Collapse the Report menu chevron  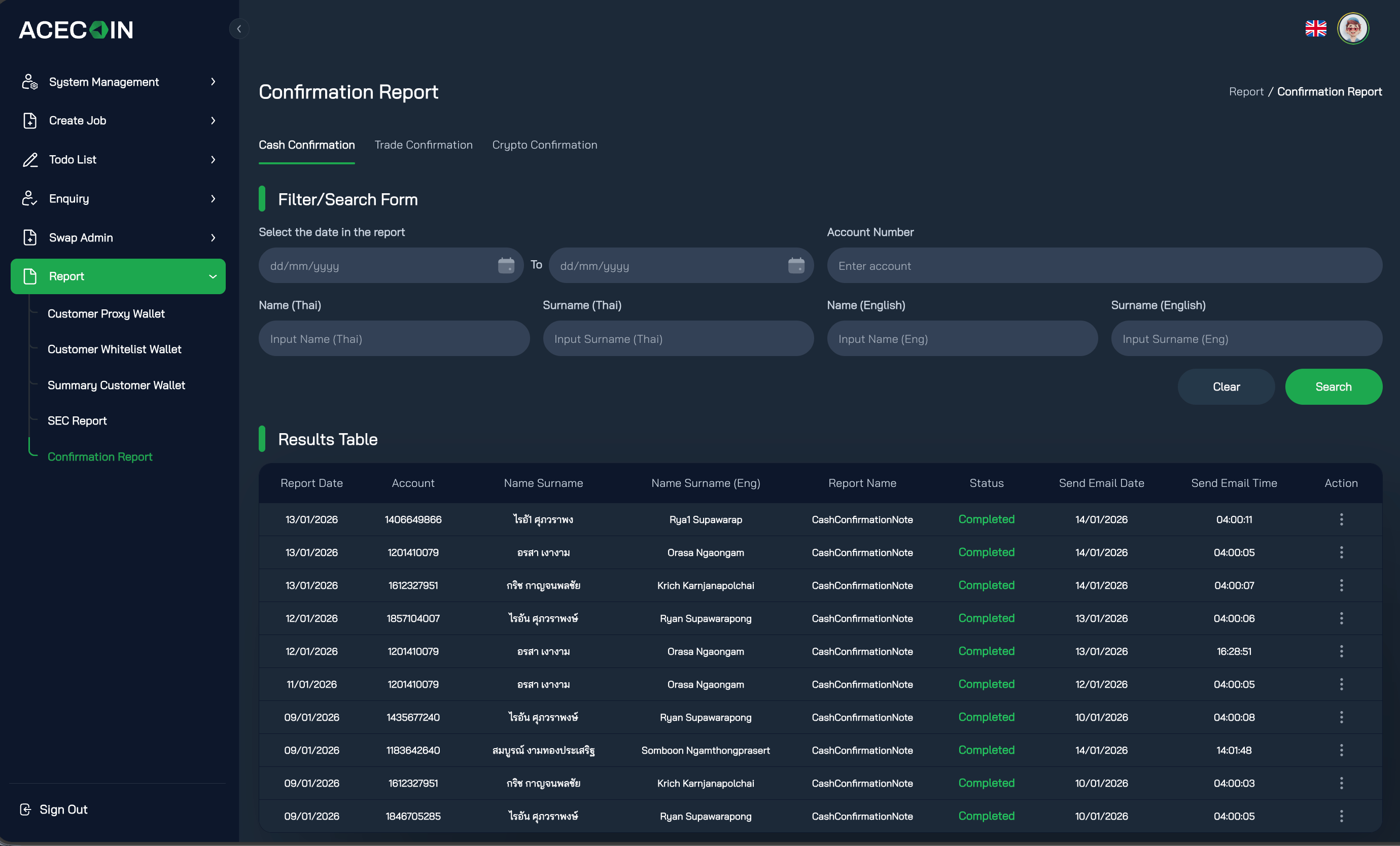[213, 276]
